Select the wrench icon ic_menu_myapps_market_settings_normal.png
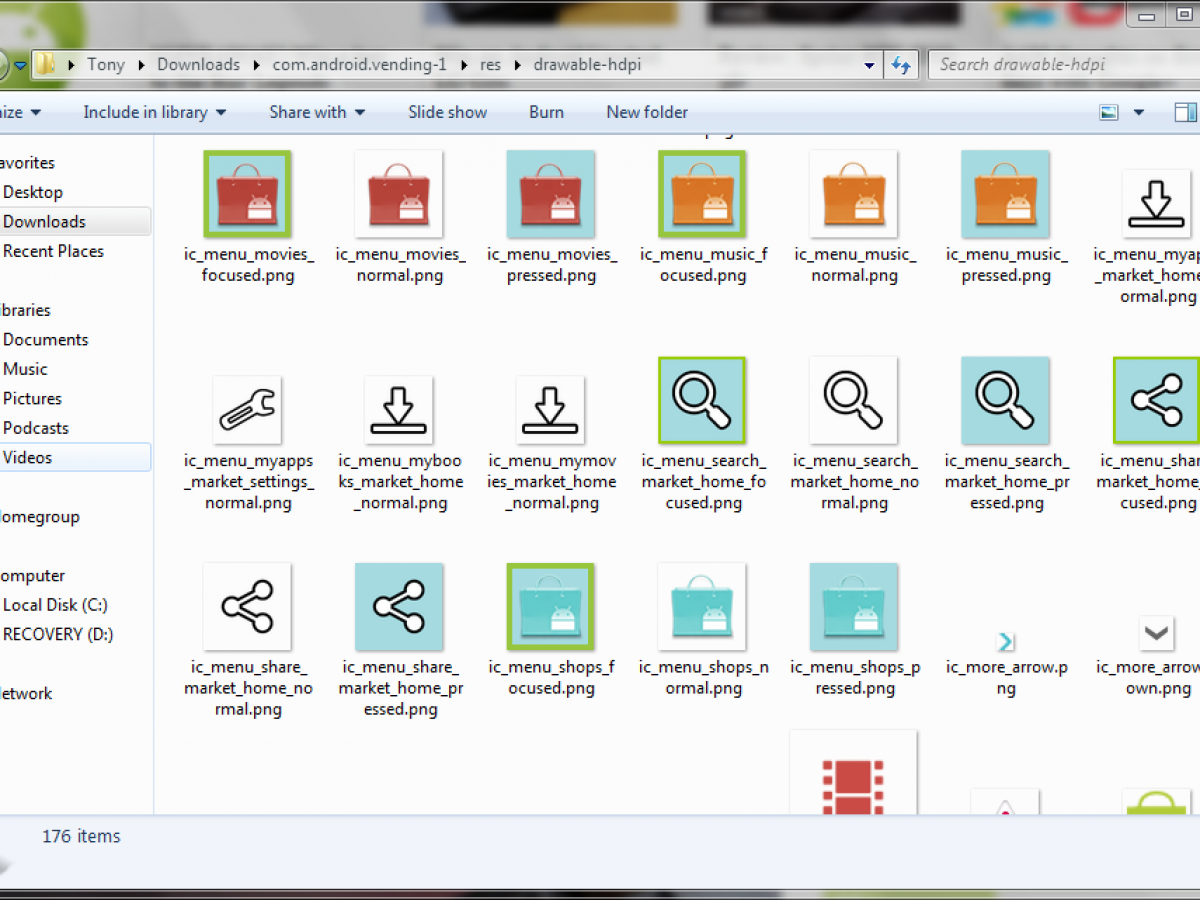 pos(247,409)
